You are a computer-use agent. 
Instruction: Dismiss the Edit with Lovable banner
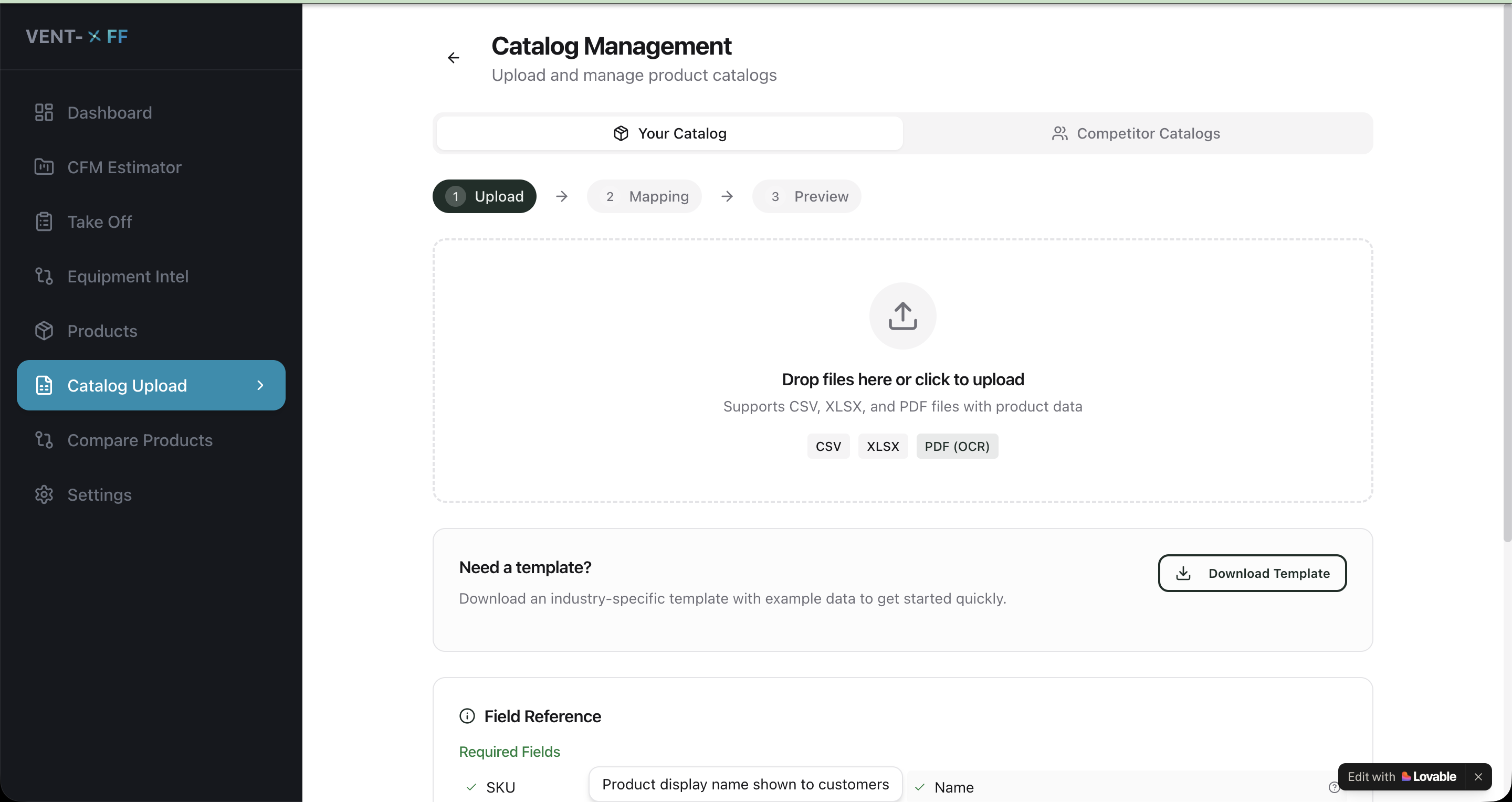tap(1478, 777)
